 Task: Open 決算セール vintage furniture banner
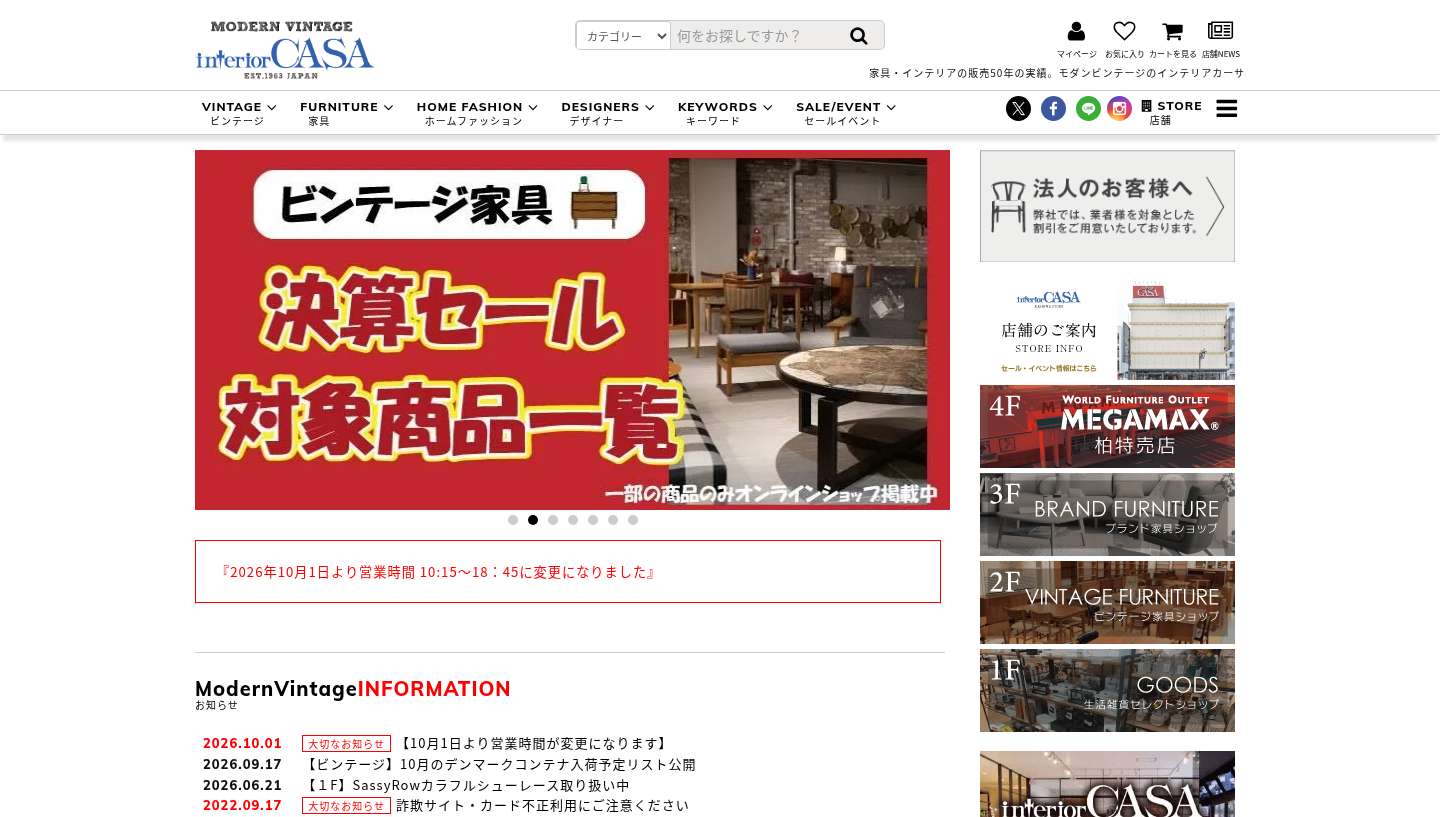pos(572,330)
